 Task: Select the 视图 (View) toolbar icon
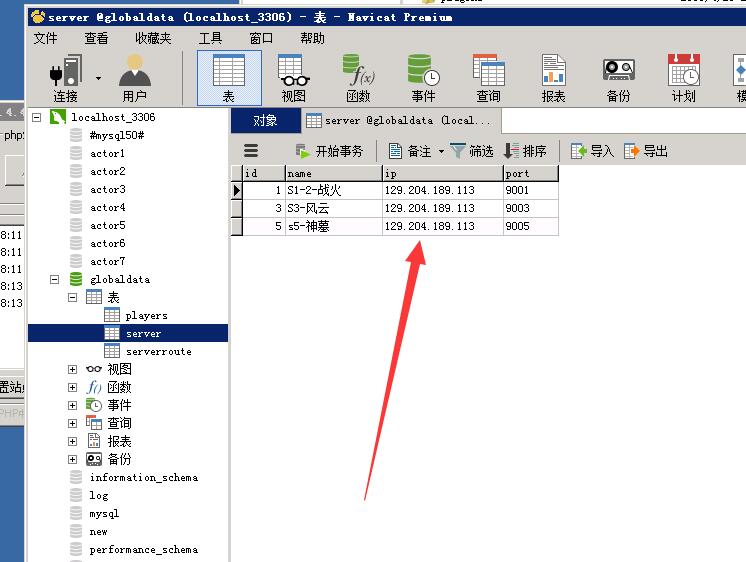click(x=293, y=78)
